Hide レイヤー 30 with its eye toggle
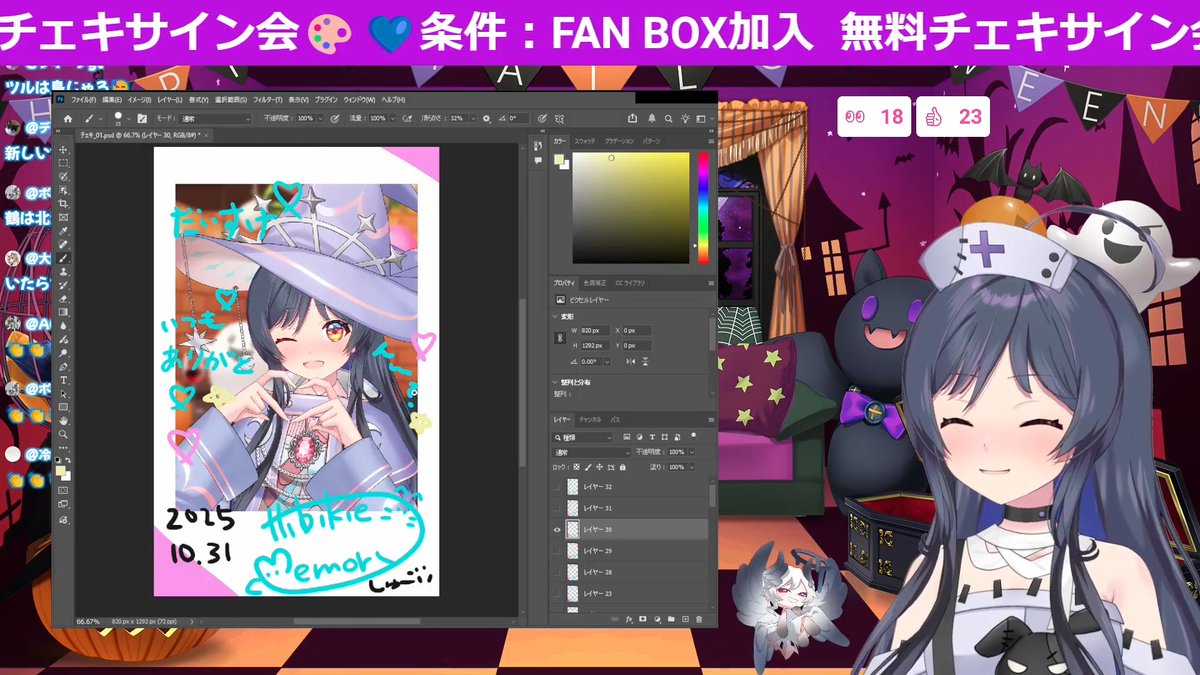The image size is (1200, 675). pyautogui.click(x=557, y=530)
